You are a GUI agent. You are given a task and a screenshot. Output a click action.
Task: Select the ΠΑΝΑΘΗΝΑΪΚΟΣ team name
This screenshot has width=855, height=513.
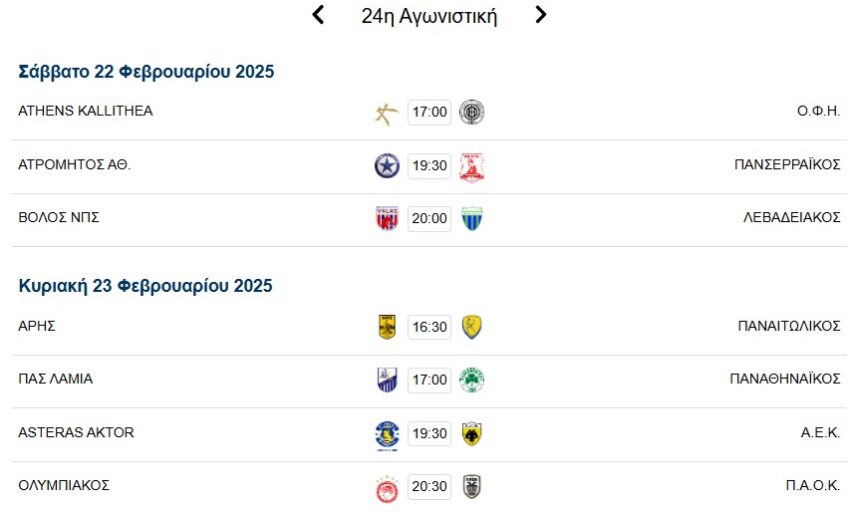[x=785, y=379]
